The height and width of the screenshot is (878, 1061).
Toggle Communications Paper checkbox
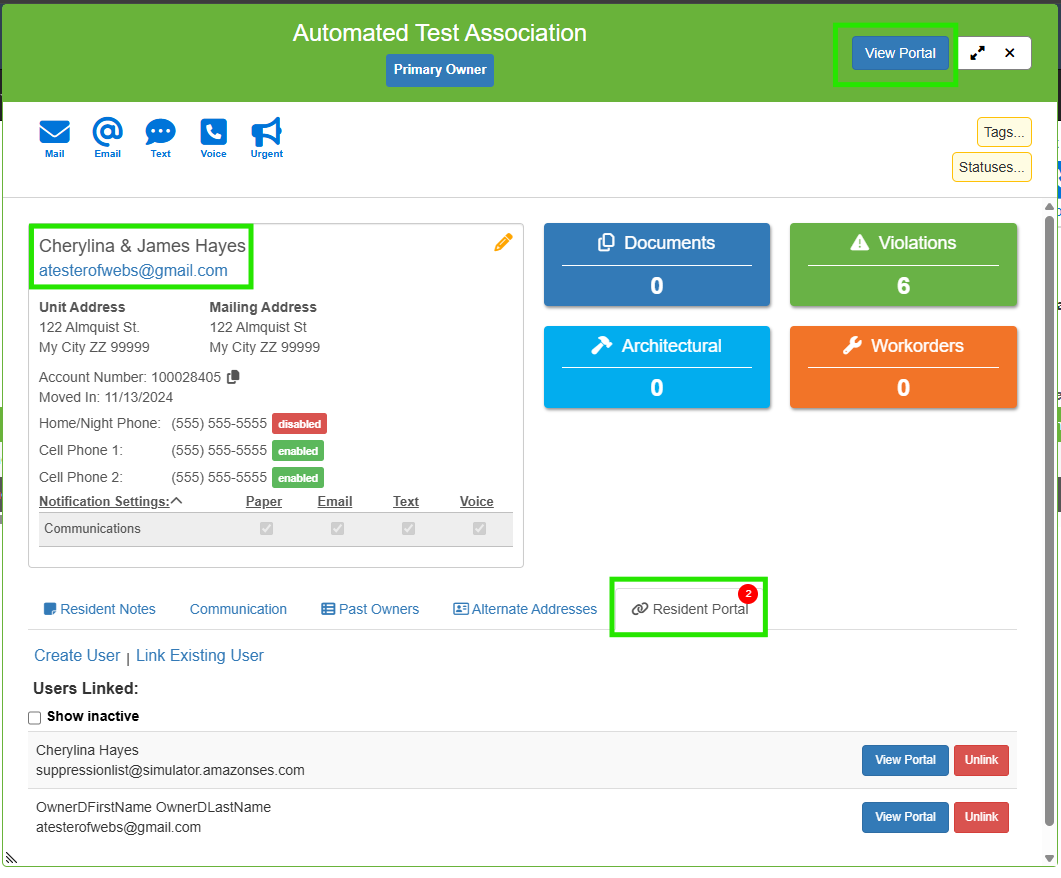pos(266,529)
